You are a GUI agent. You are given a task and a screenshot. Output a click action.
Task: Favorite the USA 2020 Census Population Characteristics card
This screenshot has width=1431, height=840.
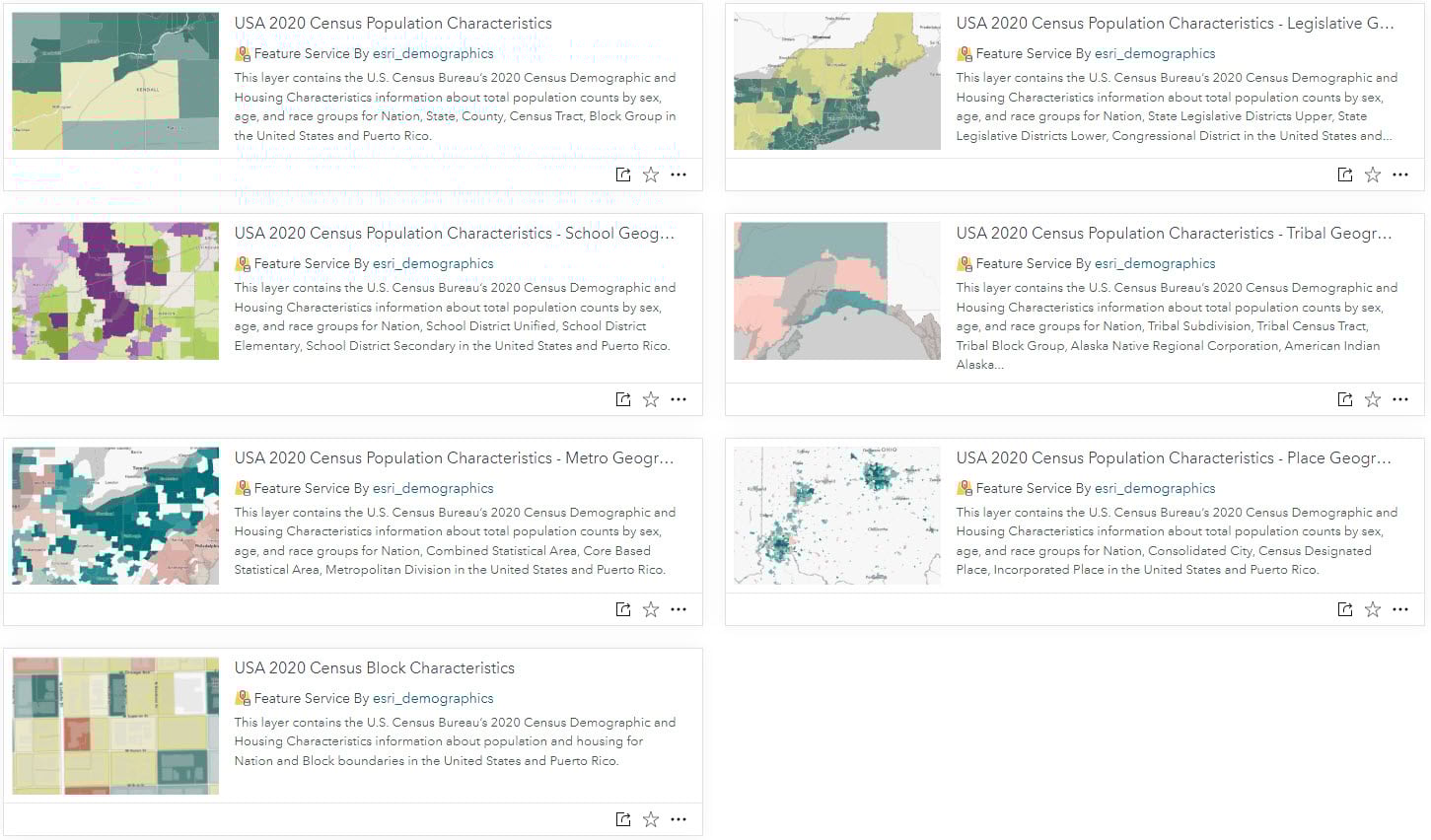coord(651,175)
